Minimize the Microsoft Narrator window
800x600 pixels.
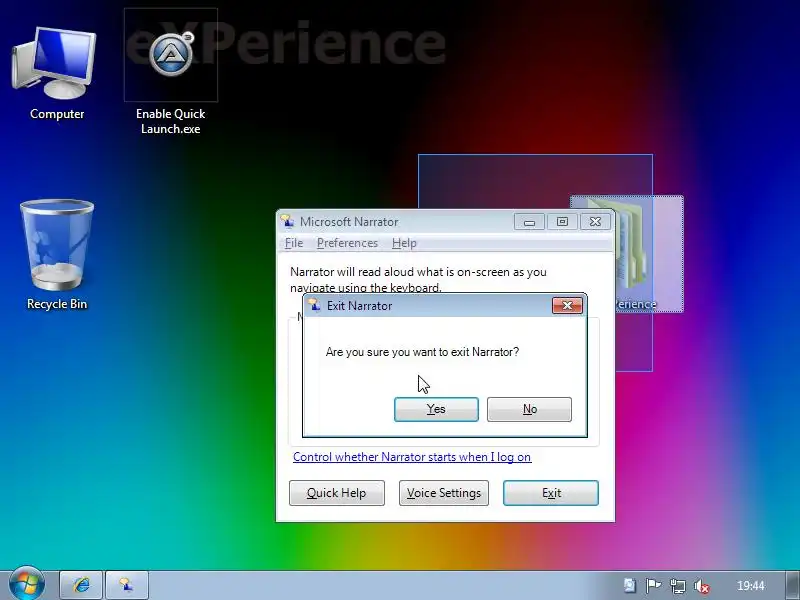pyautogui.click(x=529, y=222)
